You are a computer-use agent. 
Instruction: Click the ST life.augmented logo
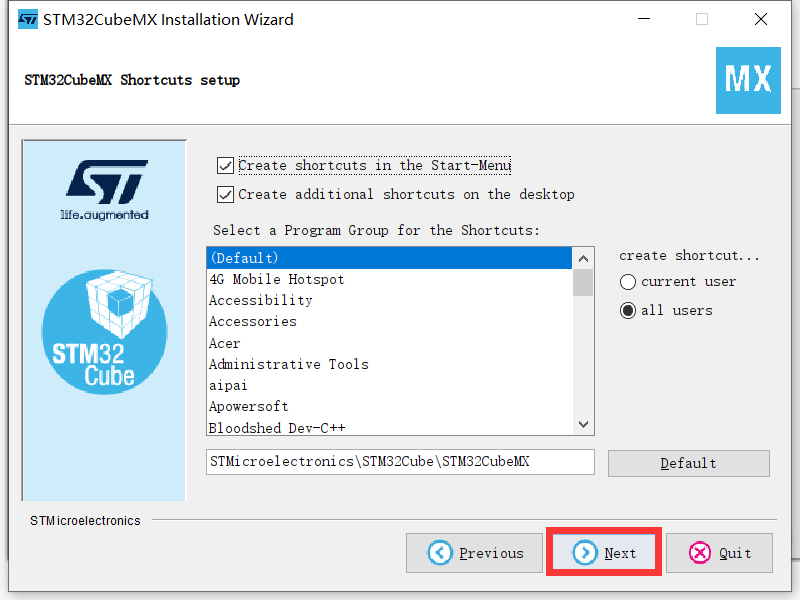[107, 190]
